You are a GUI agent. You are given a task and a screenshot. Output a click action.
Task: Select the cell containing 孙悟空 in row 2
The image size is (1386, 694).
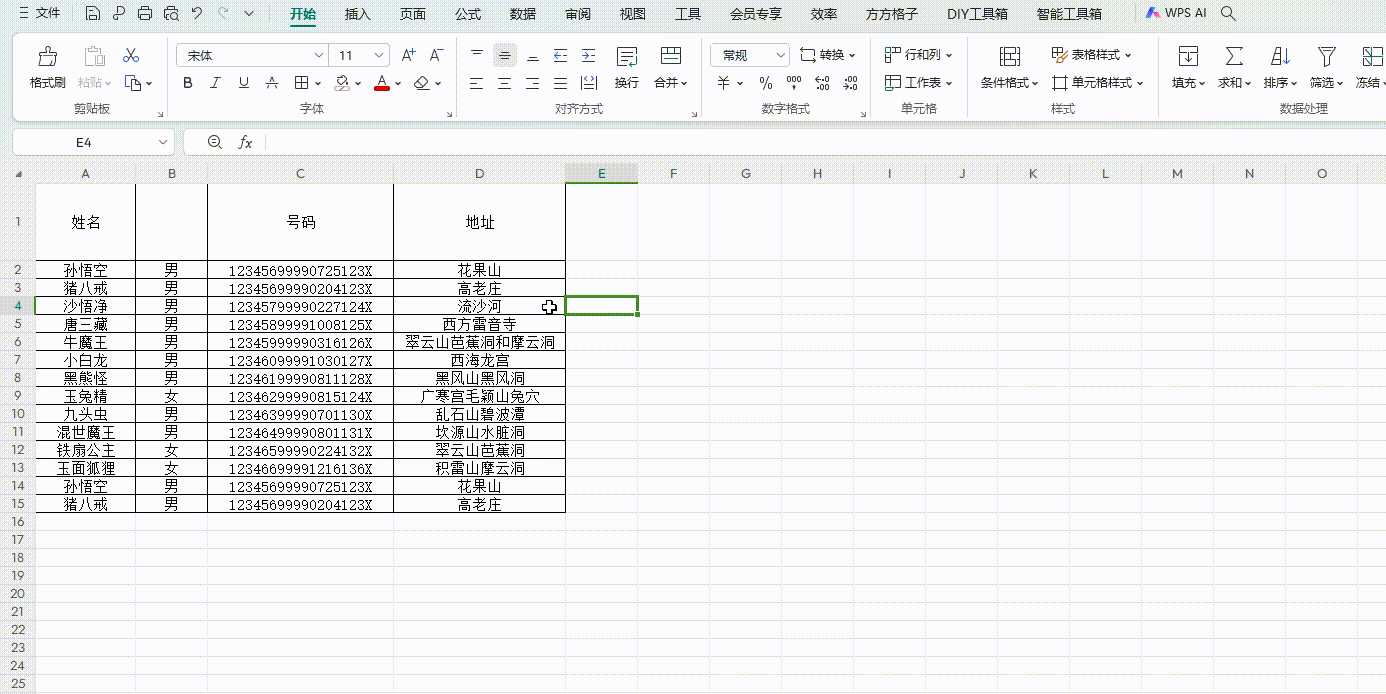click(85, 270)
